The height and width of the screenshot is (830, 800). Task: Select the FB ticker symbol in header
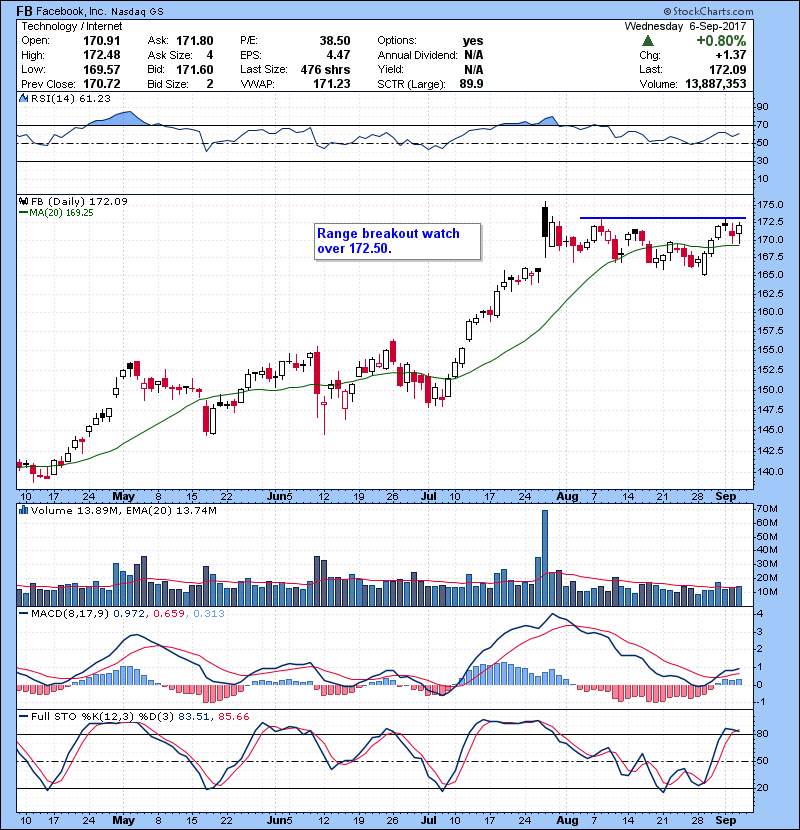(25, 11)
